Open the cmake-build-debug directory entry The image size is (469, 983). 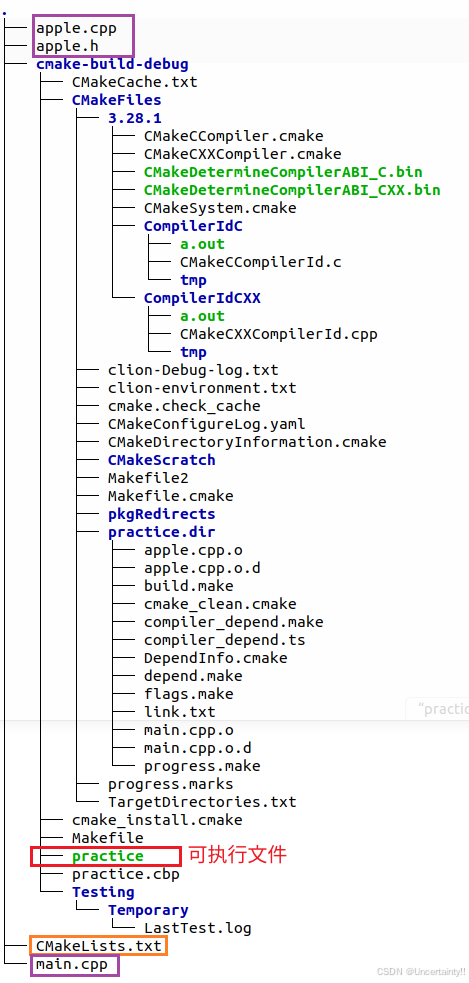click(112, 64)
